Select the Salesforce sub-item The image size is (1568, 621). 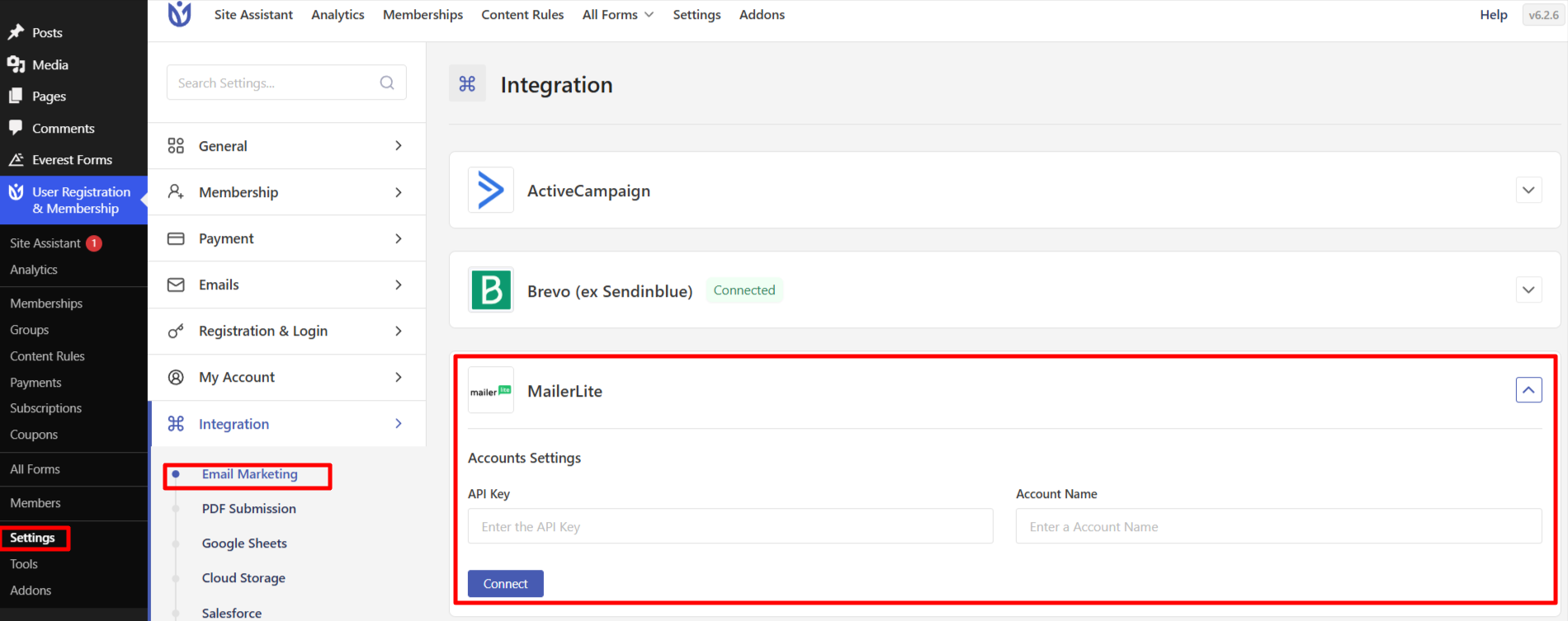232,613
